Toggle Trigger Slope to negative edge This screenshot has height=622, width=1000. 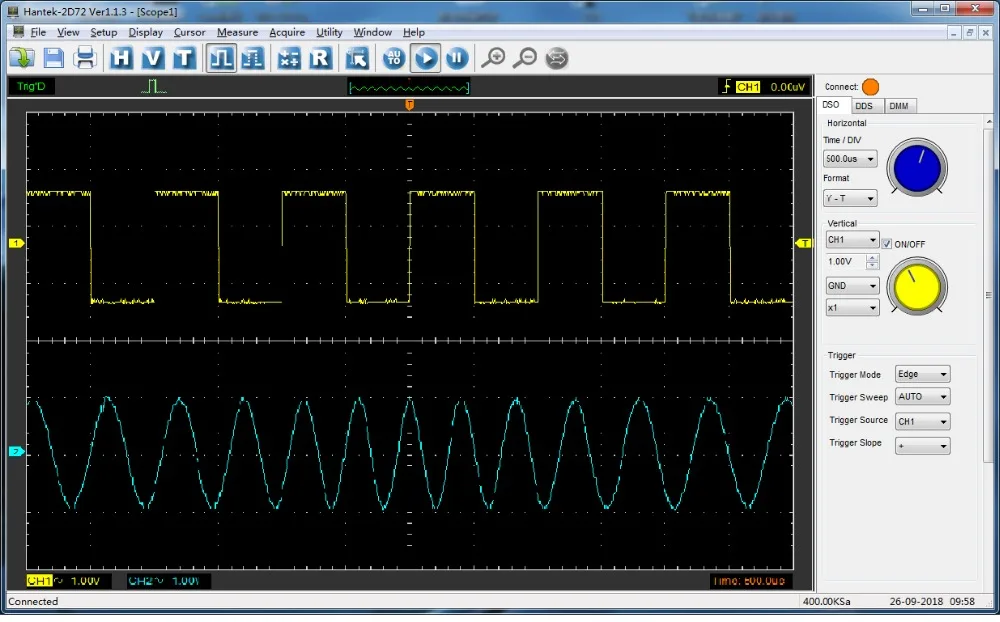pyautogui.click(x=921, y=444)
